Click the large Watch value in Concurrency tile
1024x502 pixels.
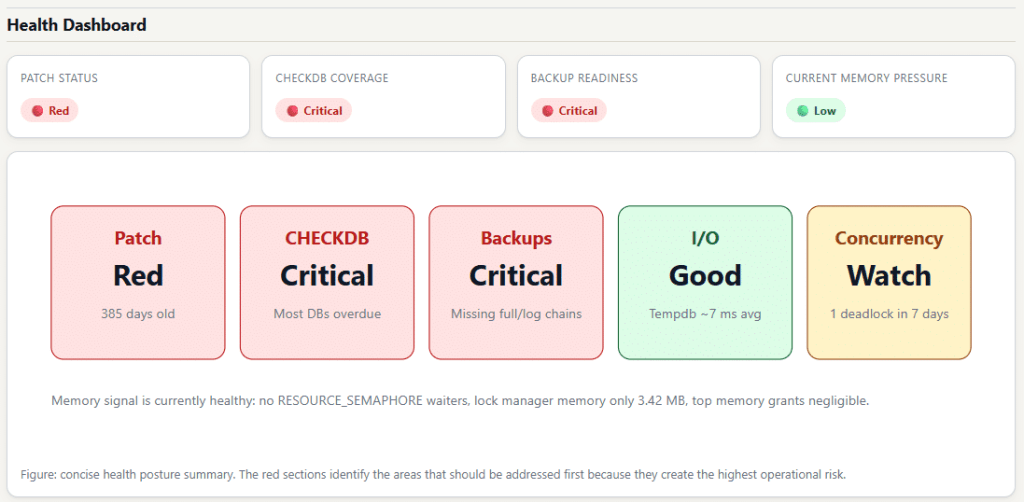(889, 275)
